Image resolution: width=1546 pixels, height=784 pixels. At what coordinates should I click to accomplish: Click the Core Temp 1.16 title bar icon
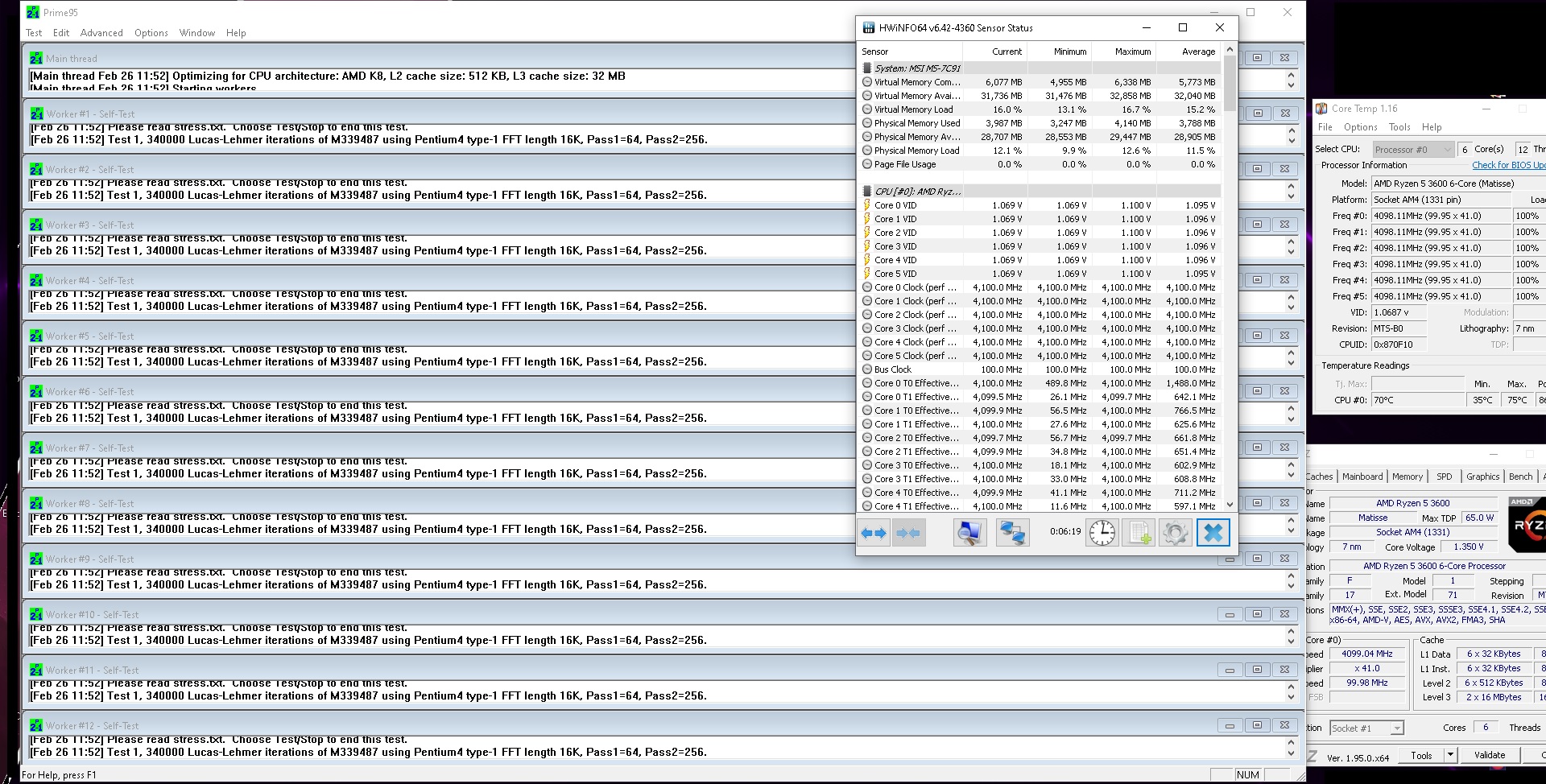click(1321, 109)
